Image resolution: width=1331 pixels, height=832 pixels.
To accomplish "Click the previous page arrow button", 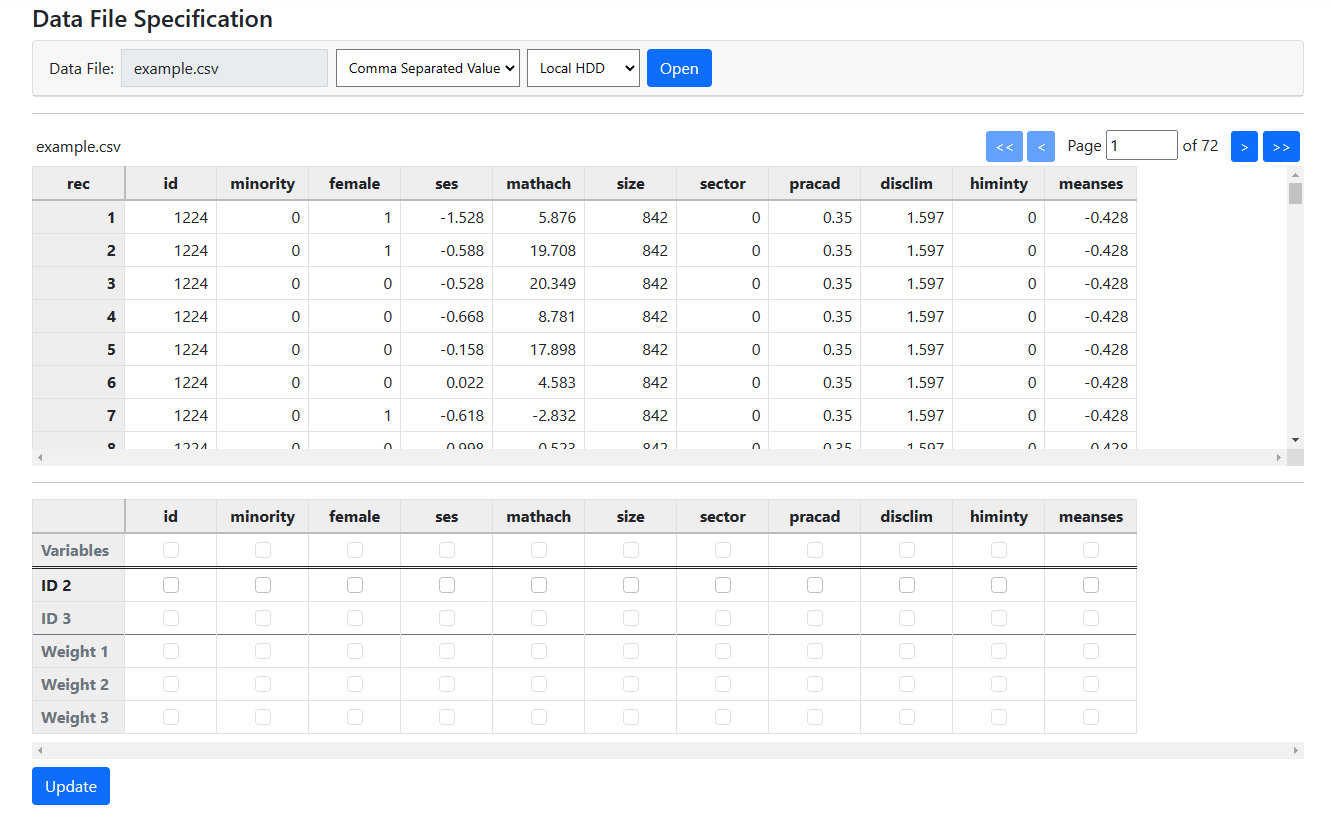I will 1040,146.
